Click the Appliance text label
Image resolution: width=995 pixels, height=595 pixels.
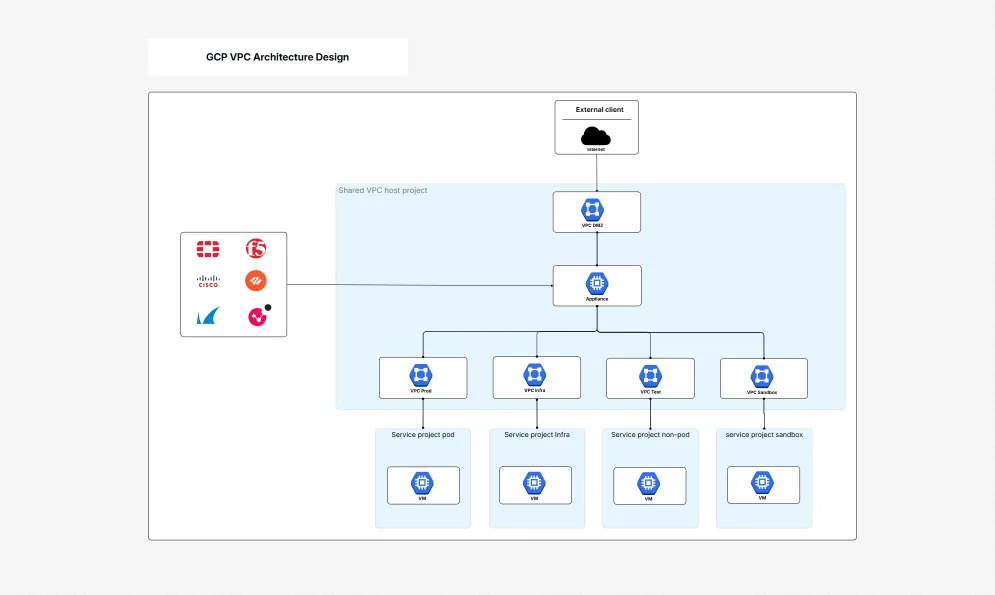597,299
